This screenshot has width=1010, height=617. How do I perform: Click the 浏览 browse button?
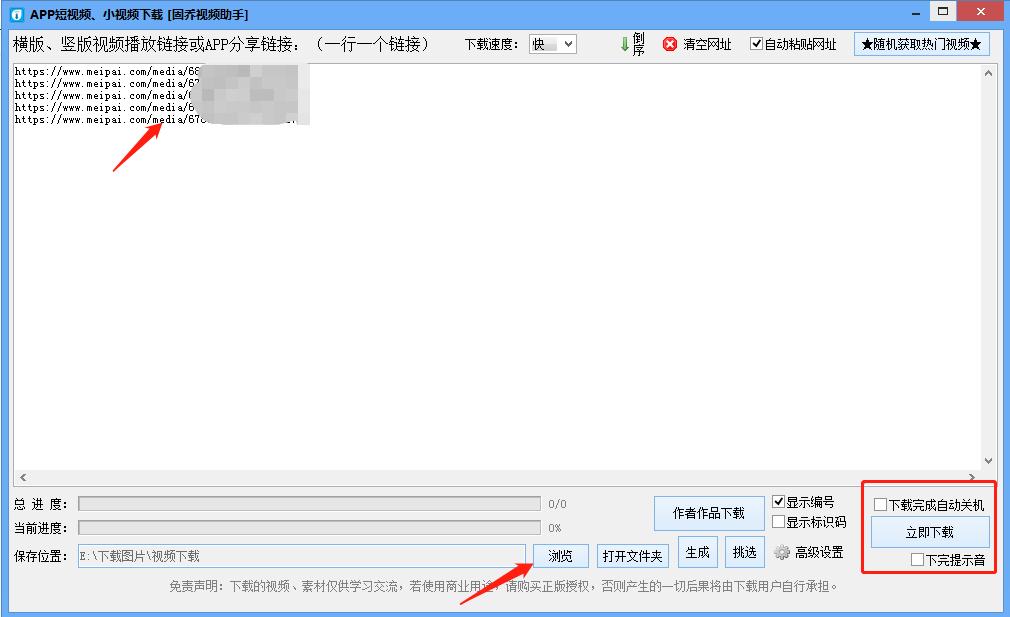[x=560, y=556]
